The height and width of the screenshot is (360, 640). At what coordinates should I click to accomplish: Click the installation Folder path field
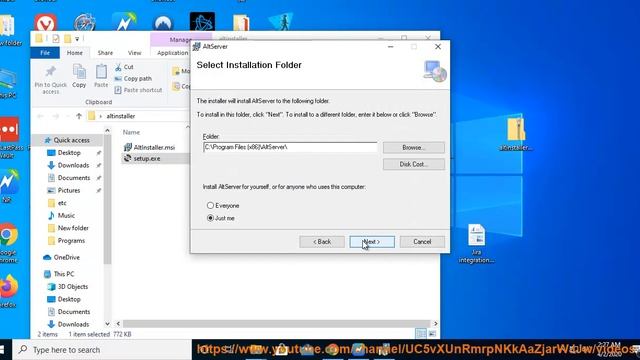[290, 147]
